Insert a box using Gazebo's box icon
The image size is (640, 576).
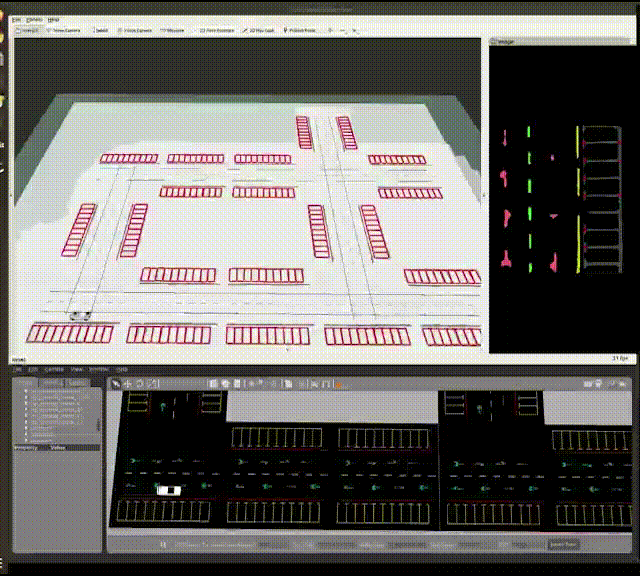pyautogui.click(x=214, y=383)
